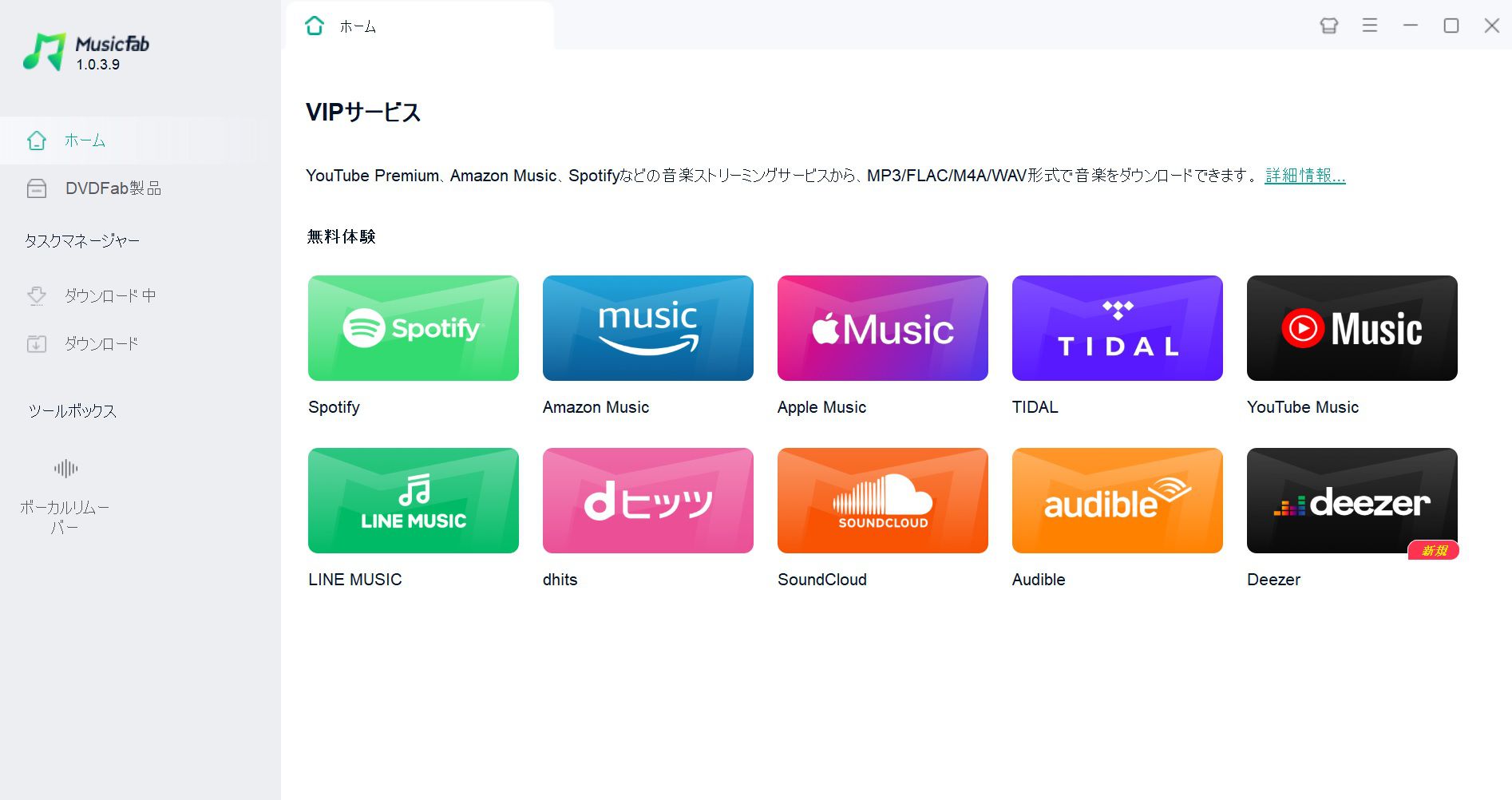Viewport: 1512px width, 800px height.
Task: Open the 詳細情報... link
Action: point(1305,176)
